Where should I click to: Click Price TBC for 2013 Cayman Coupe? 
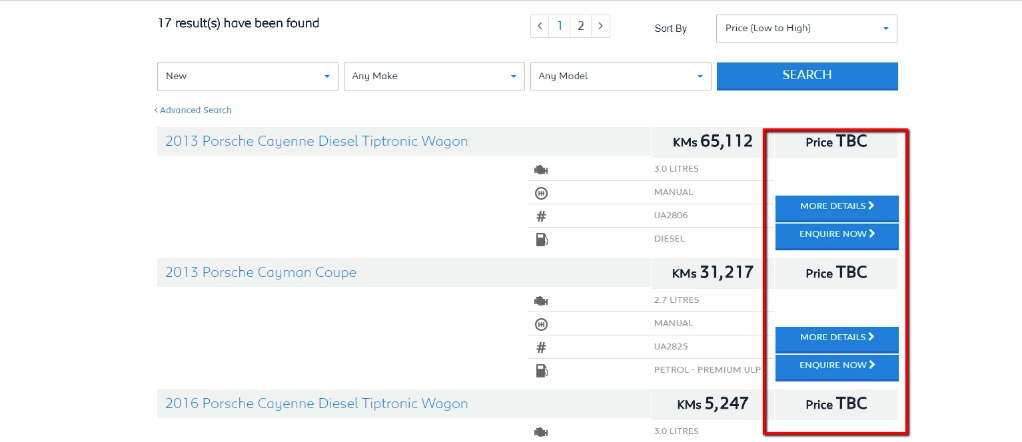tap(836, 273)
